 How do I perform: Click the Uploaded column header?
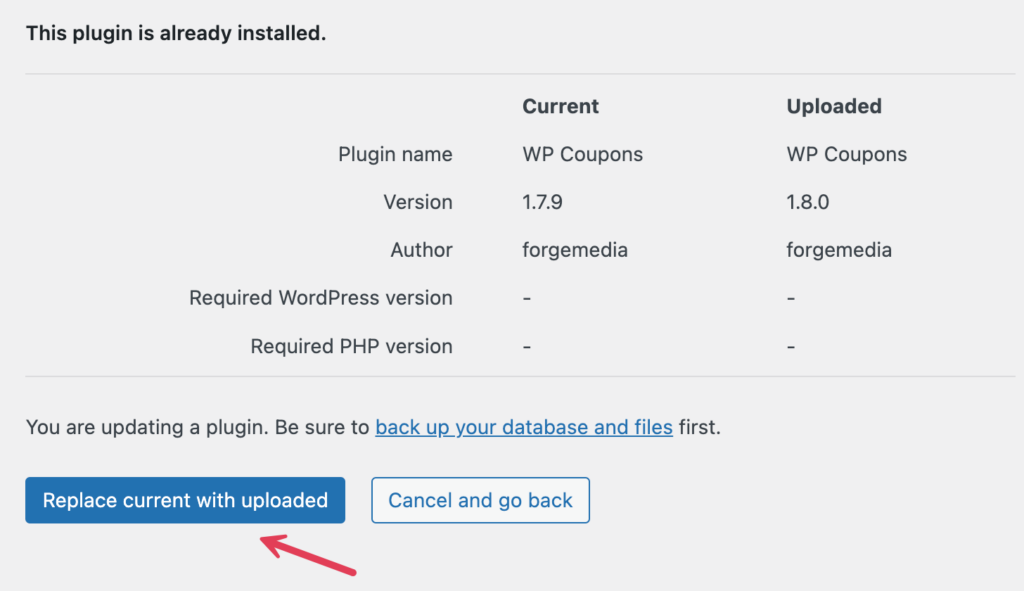[x=834, y=106]
